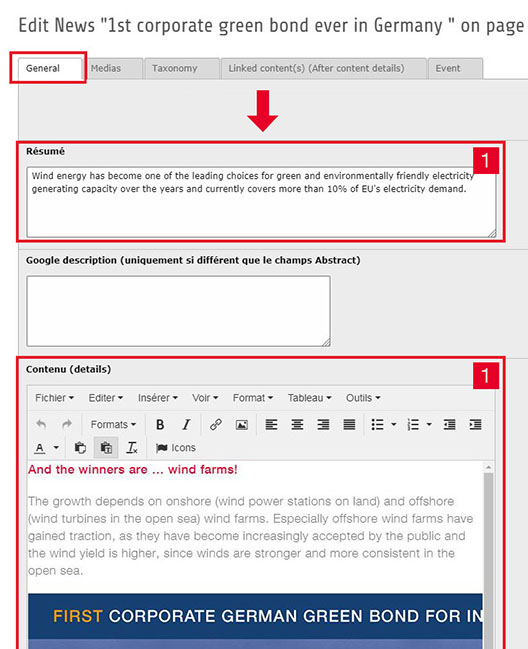Insert a bulleted list

[377, 425]
